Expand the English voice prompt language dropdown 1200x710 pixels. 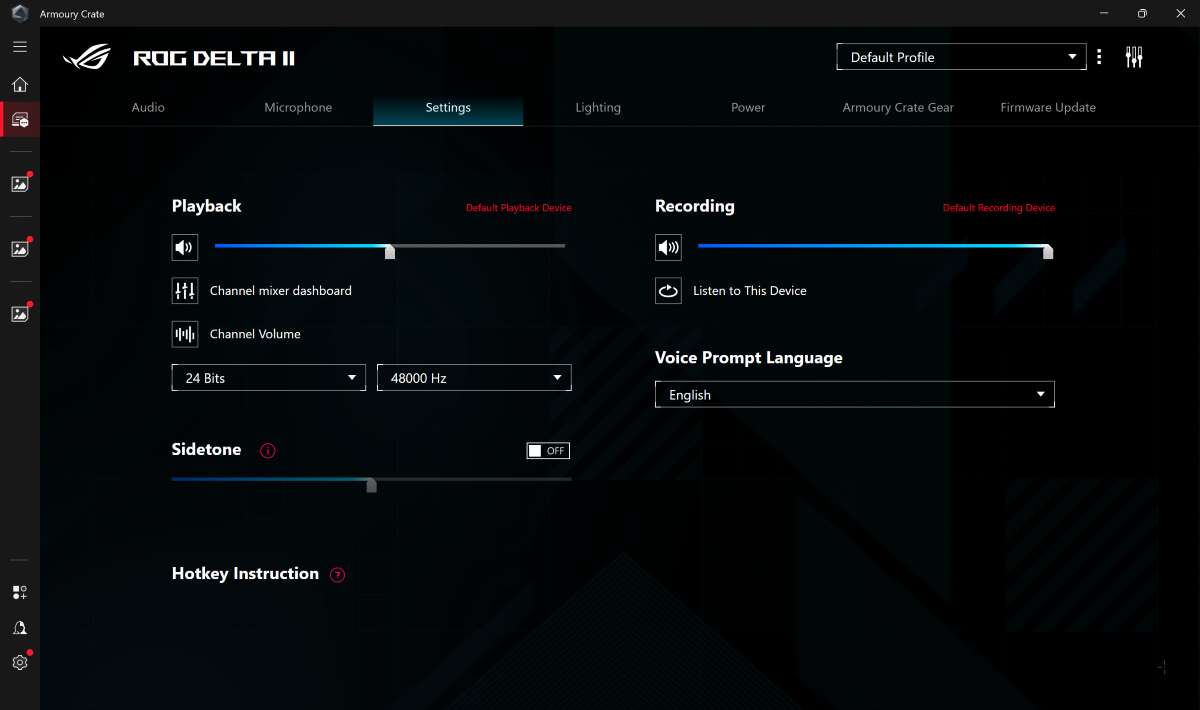[855, 395]
